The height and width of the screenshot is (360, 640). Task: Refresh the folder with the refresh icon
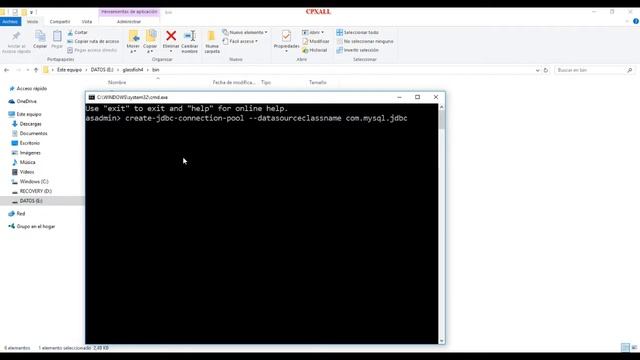pos(546,70)
